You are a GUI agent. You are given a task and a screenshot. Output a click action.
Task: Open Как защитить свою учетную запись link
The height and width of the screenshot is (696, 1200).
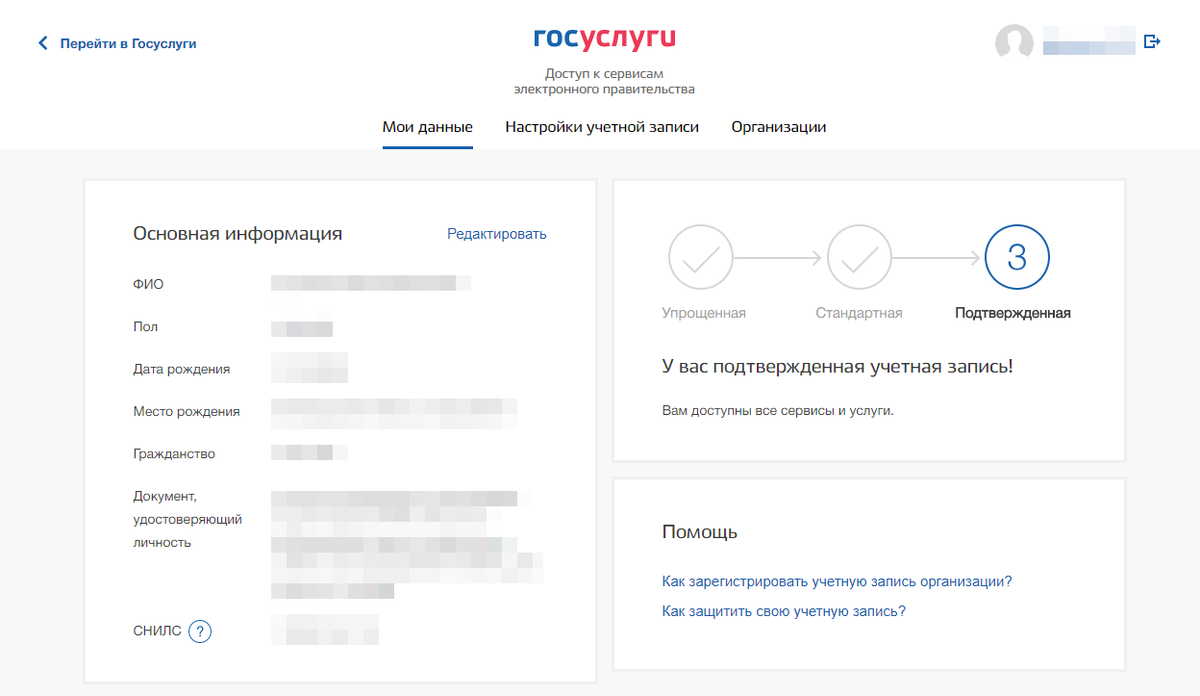[784, 610]
